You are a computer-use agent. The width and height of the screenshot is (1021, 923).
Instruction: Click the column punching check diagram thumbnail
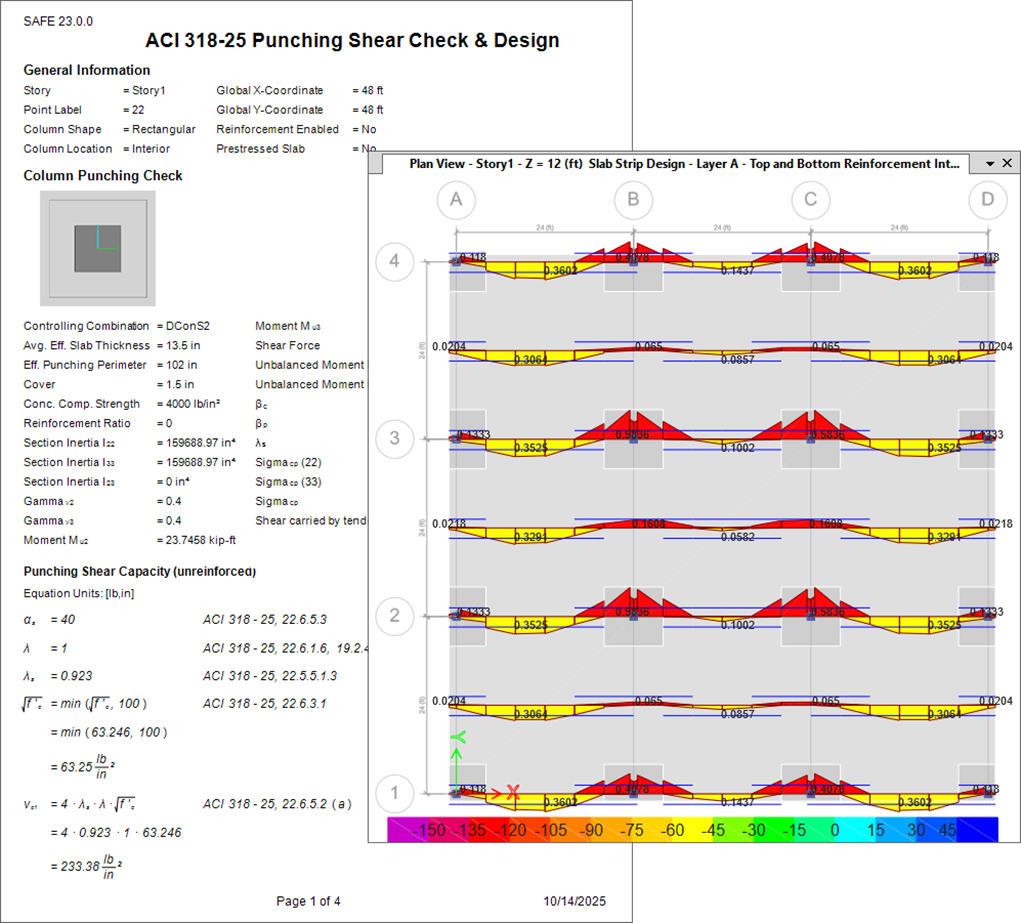pyautogui.click(x=98, y=249)
